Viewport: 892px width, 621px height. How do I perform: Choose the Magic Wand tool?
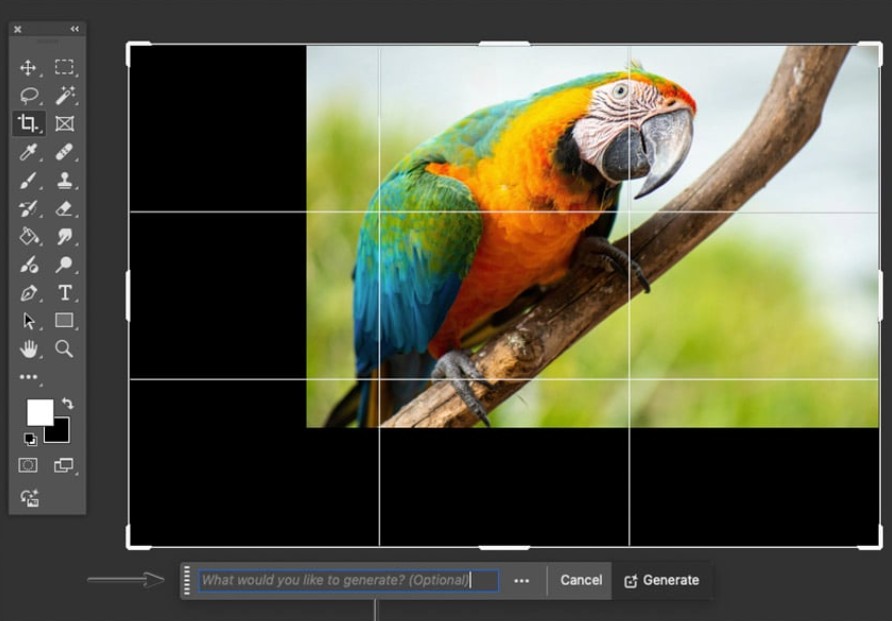[x=64, y=96]
